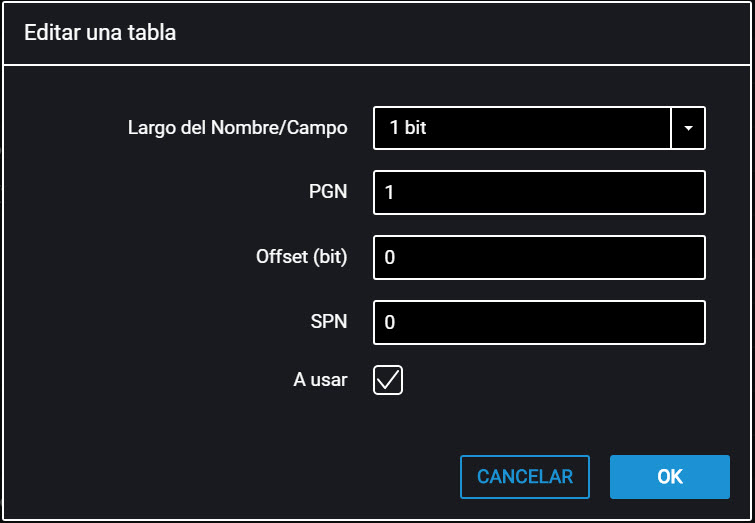
Task: Click the "Offset (bit)" label text
Action: coord(302,257)
